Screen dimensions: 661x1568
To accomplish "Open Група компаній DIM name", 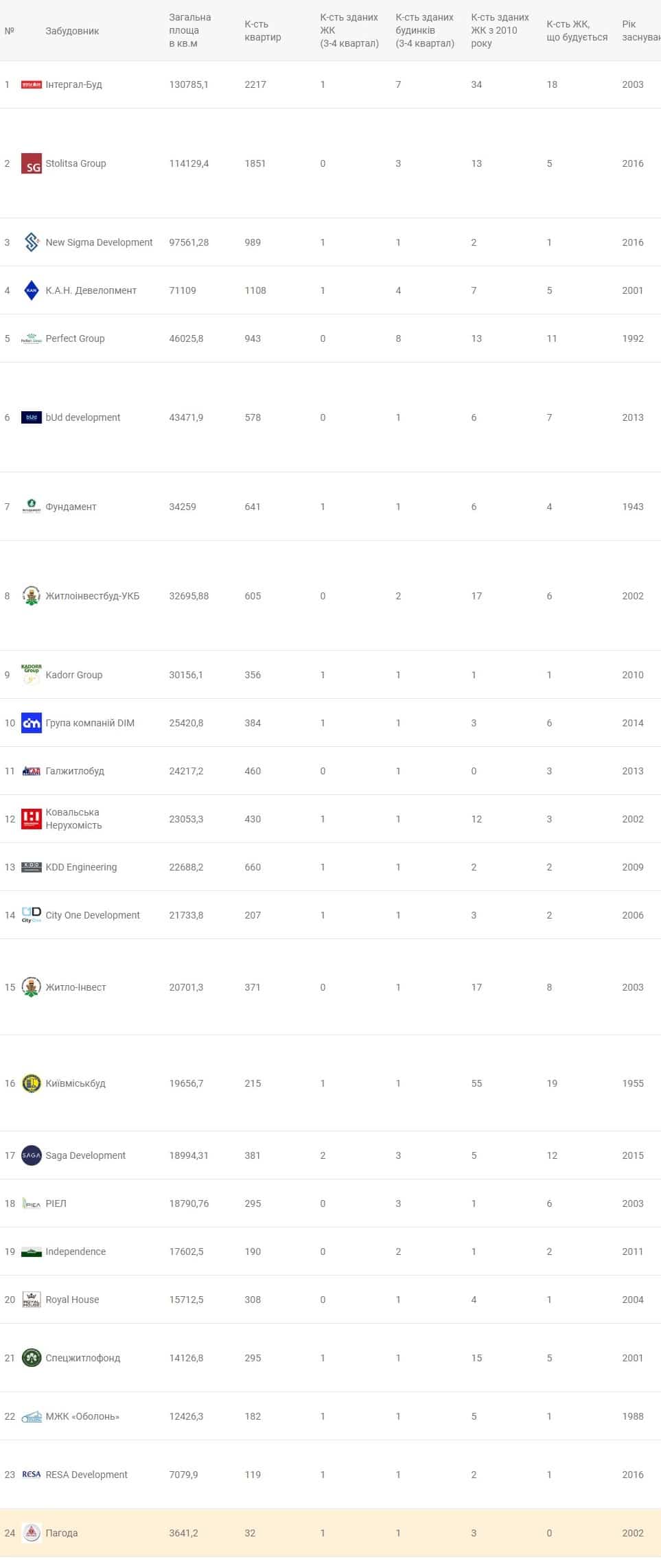I will pos(90,723).
